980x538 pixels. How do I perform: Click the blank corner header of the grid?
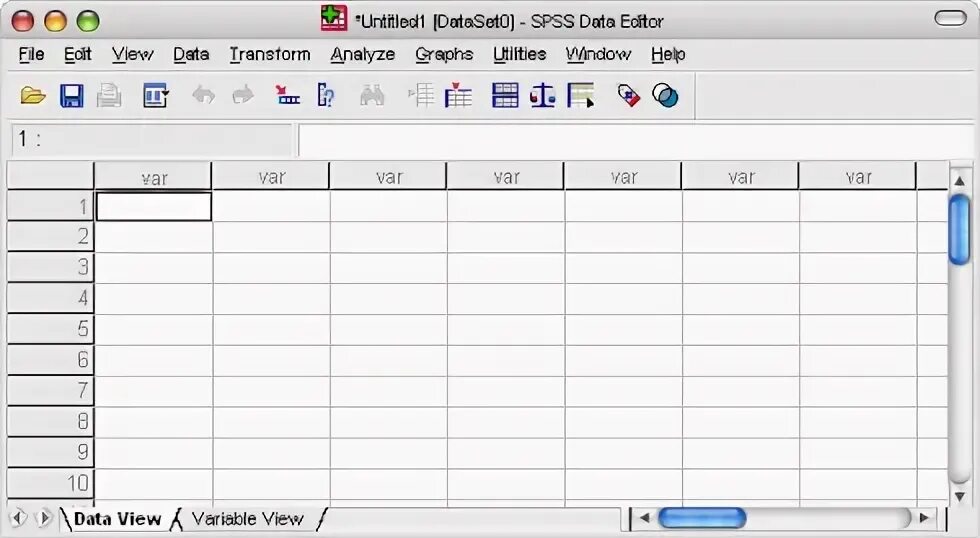(51, 176)
